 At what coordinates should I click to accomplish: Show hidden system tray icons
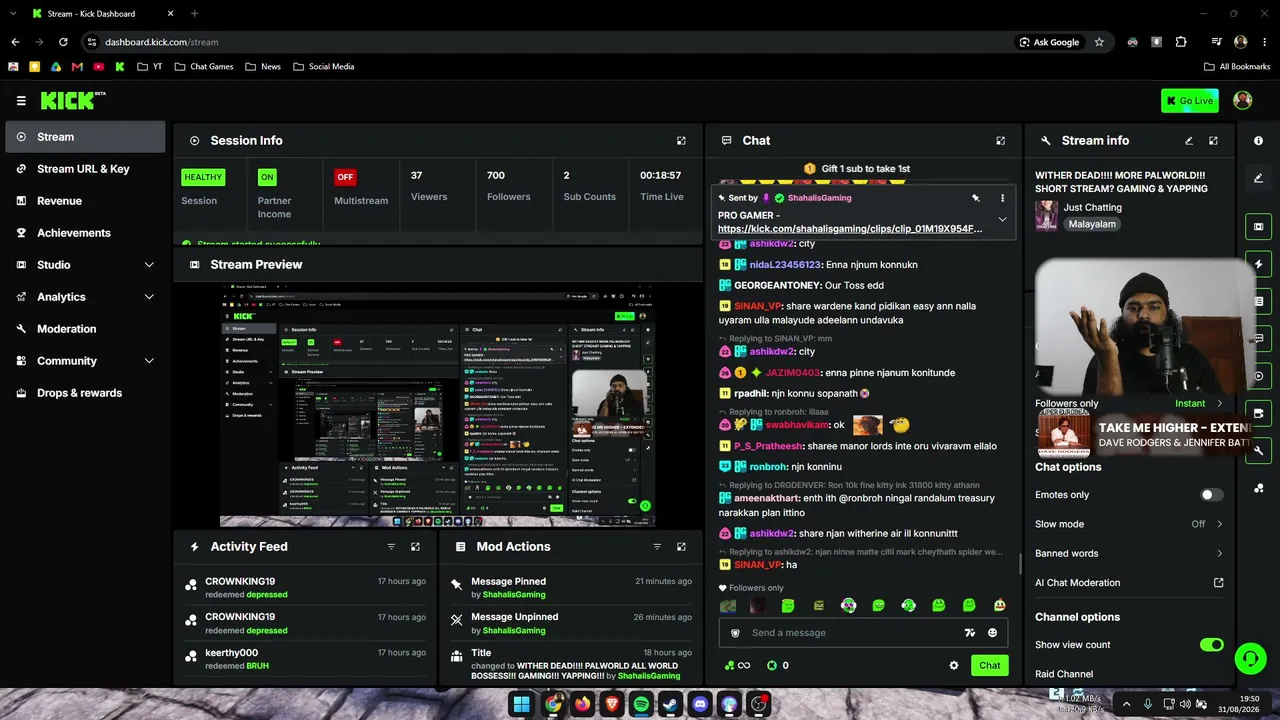[x=1127, y=704]
